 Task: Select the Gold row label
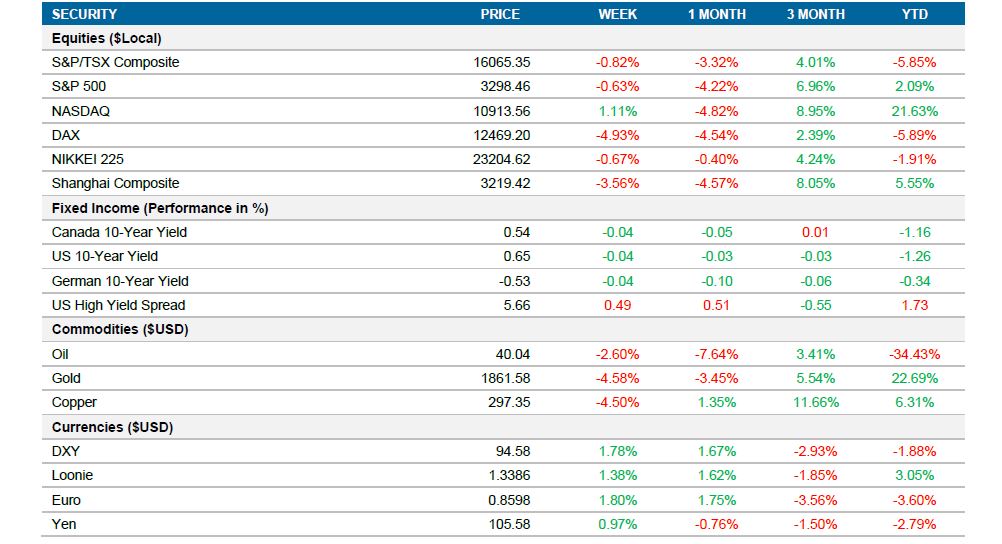pyautogui.click(x=66, y=378)
